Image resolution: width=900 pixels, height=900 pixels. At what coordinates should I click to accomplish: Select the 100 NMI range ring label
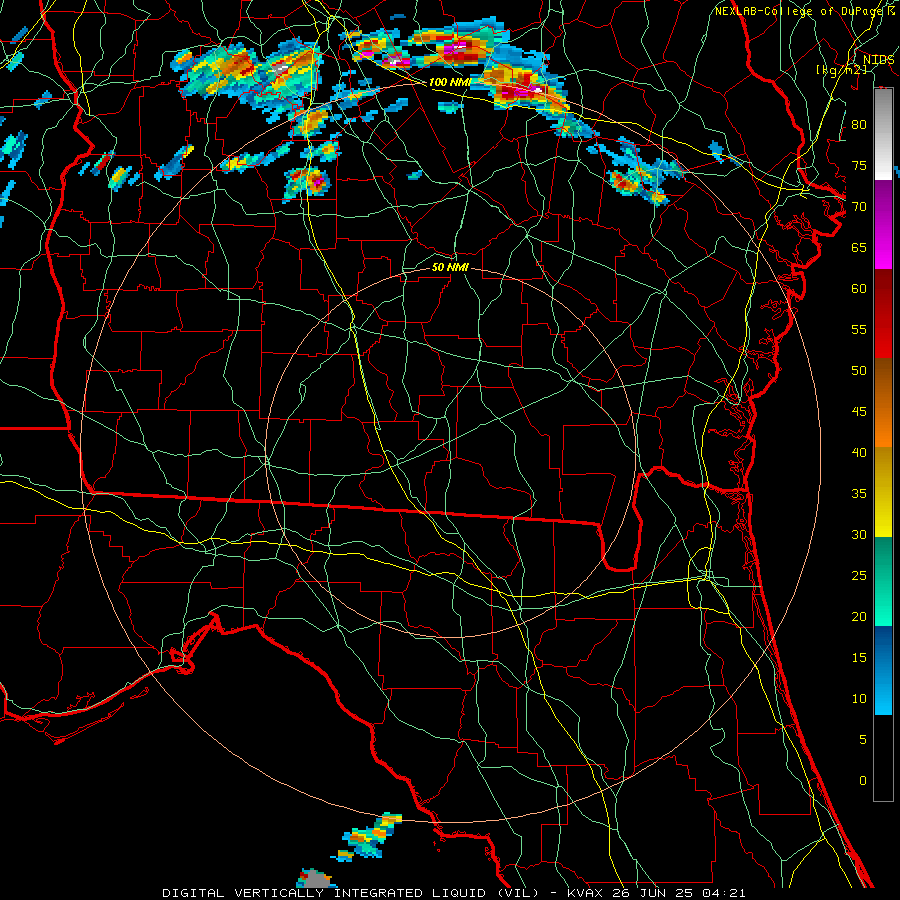(449, 83)
